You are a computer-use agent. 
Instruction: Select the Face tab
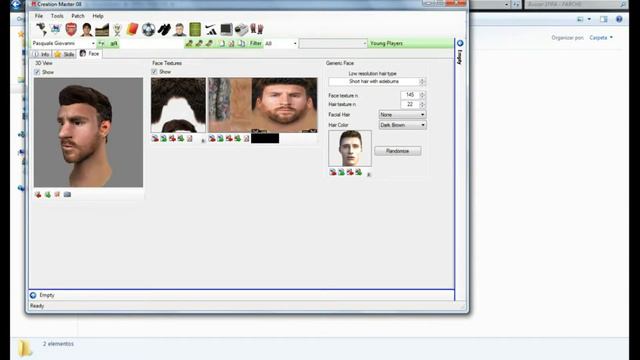pos(89,53)
